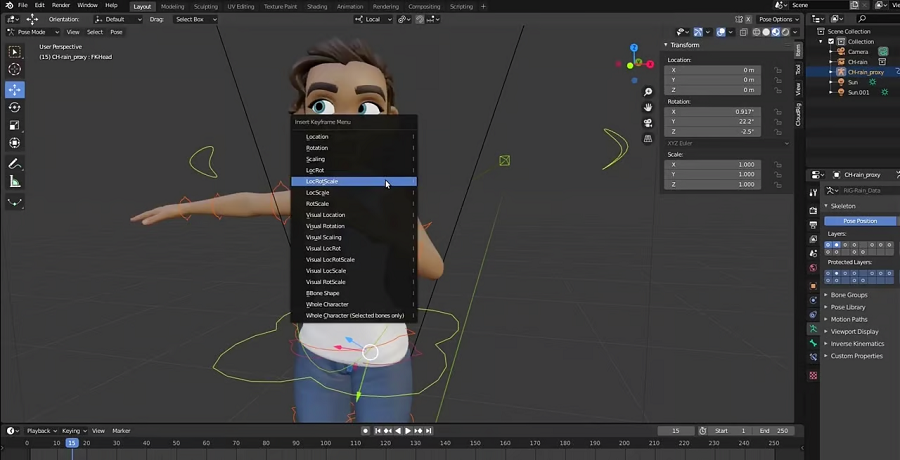Click the viewport zoom magnifier icon
The width and height of the screenshot is (900, 460).
648,92
